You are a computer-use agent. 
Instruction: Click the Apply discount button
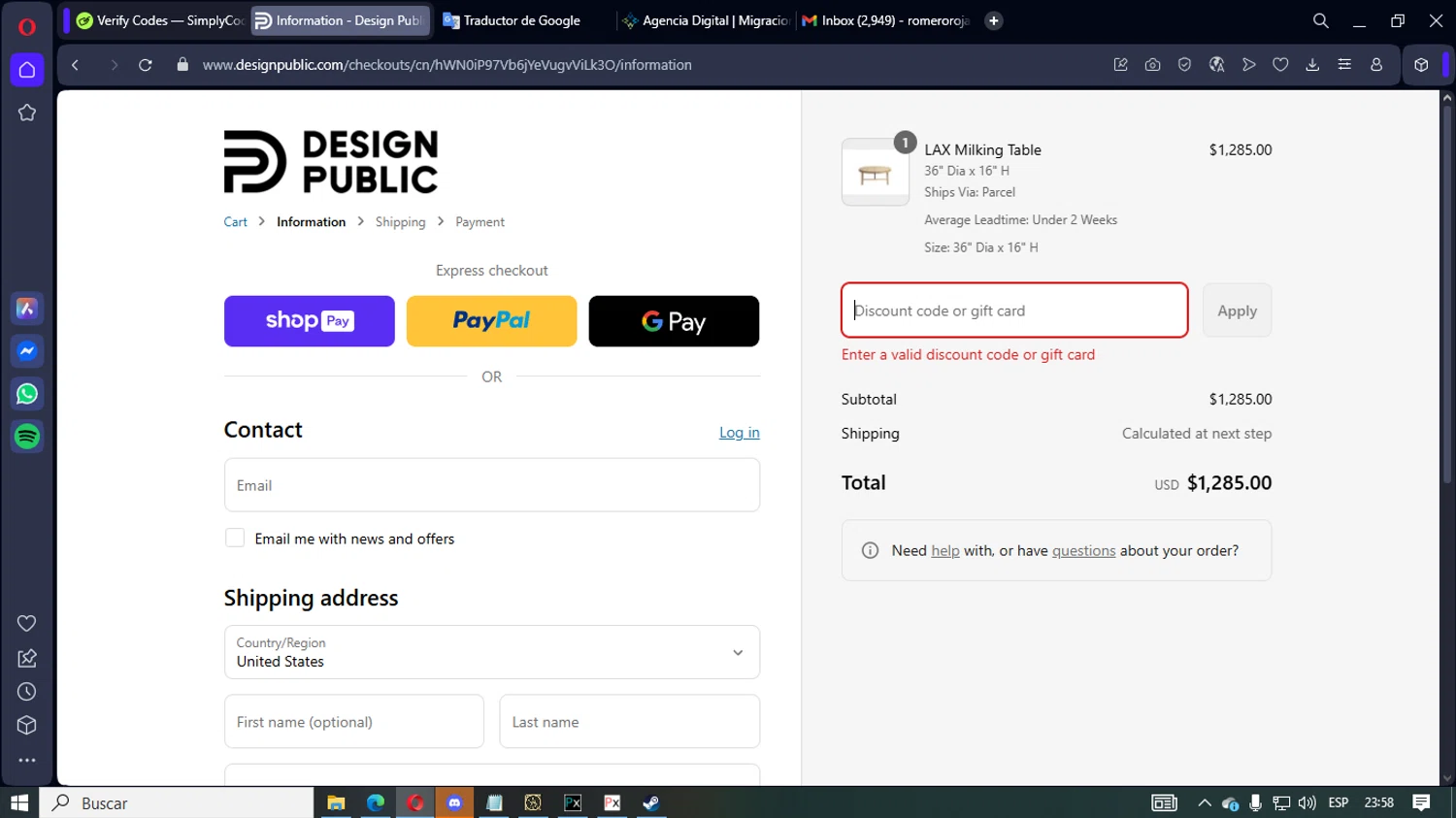click(x=1237, y=311)
